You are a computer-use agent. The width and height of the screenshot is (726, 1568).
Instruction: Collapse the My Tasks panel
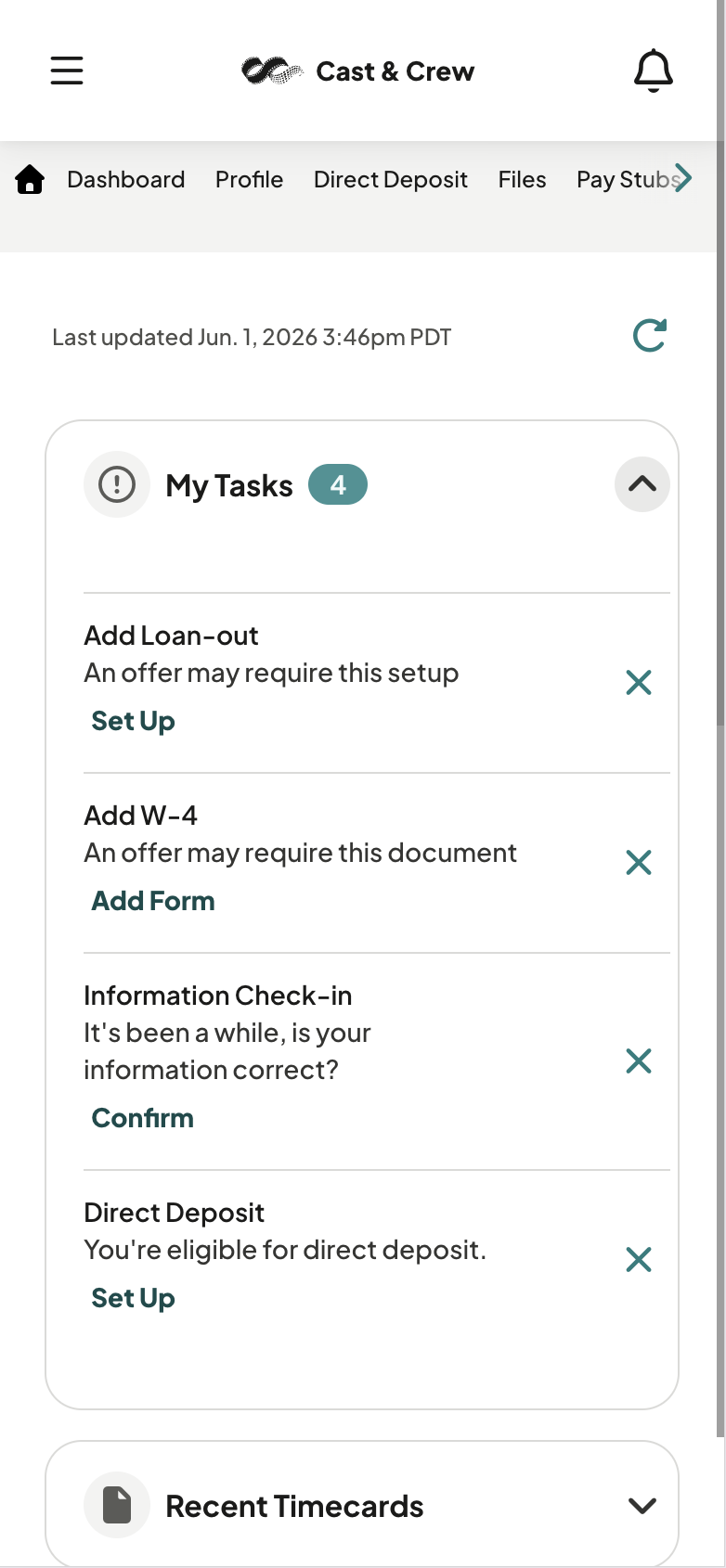coord(642,484)
